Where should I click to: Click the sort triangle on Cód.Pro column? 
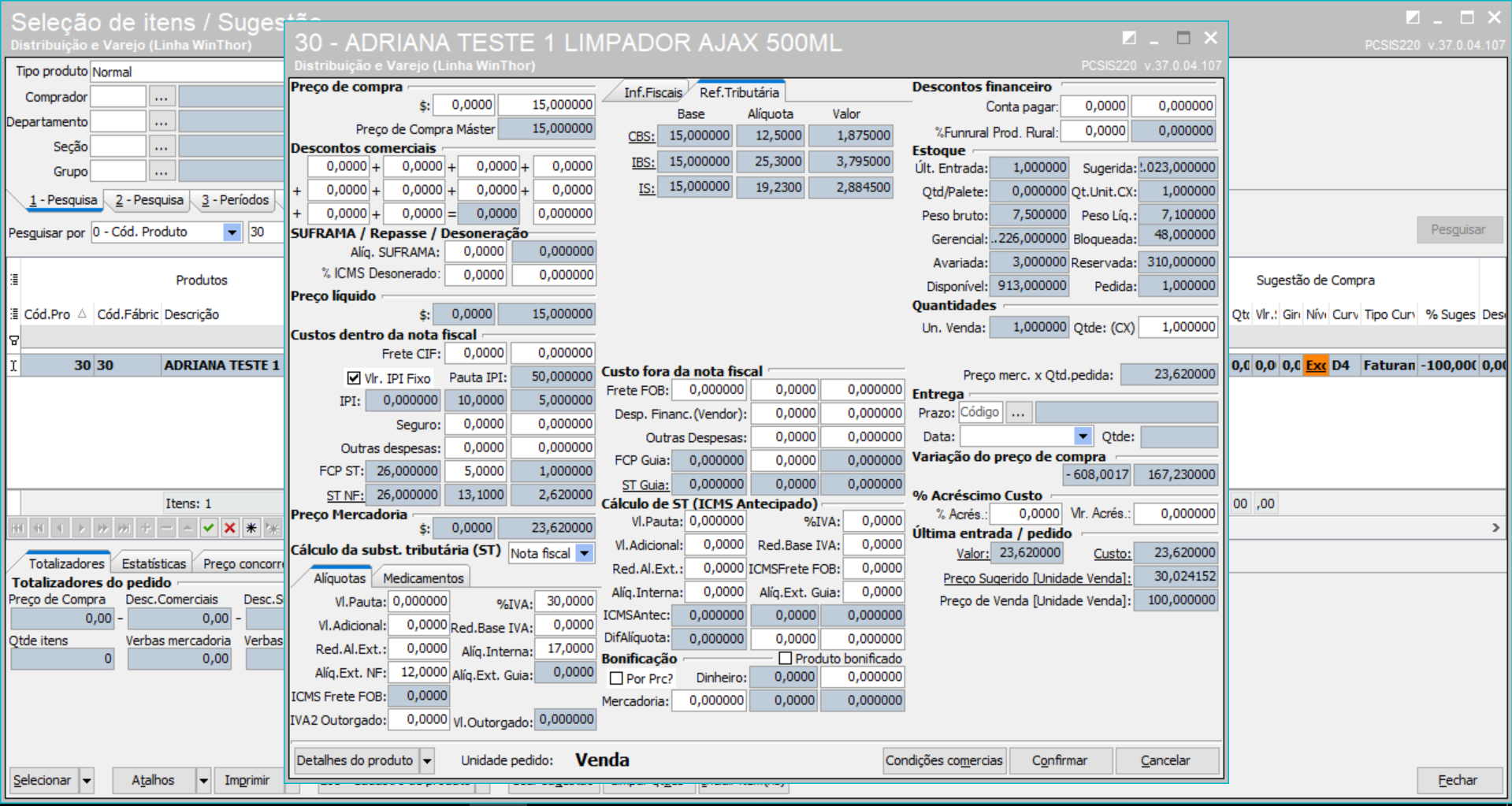pos(82,314)
